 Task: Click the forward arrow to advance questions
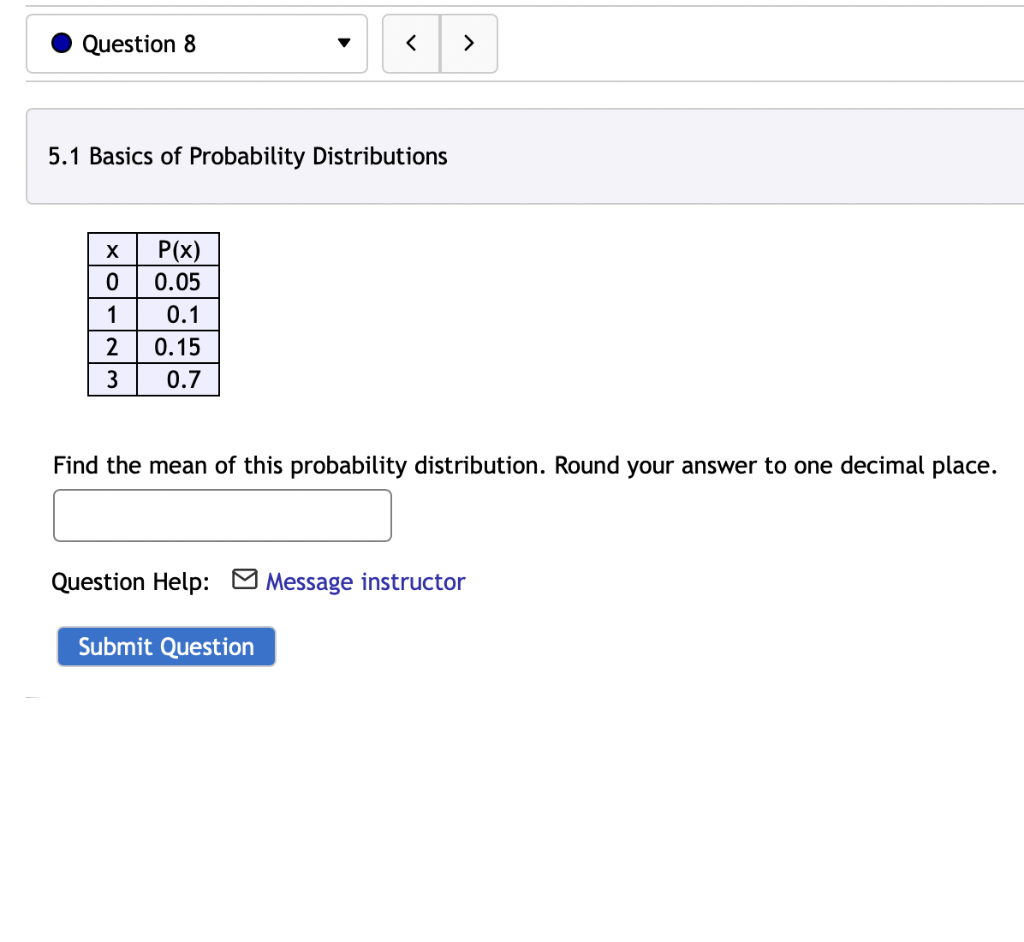[x=468, y=43]
